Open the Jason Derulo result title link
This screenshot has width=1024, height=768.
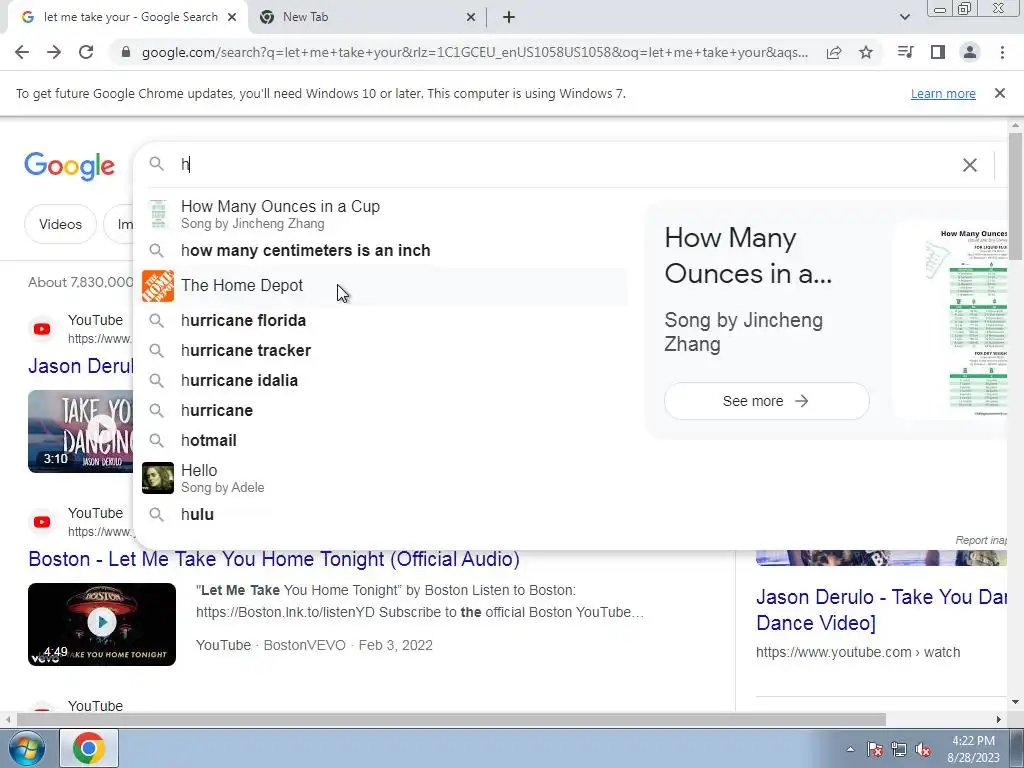point(81,366)
